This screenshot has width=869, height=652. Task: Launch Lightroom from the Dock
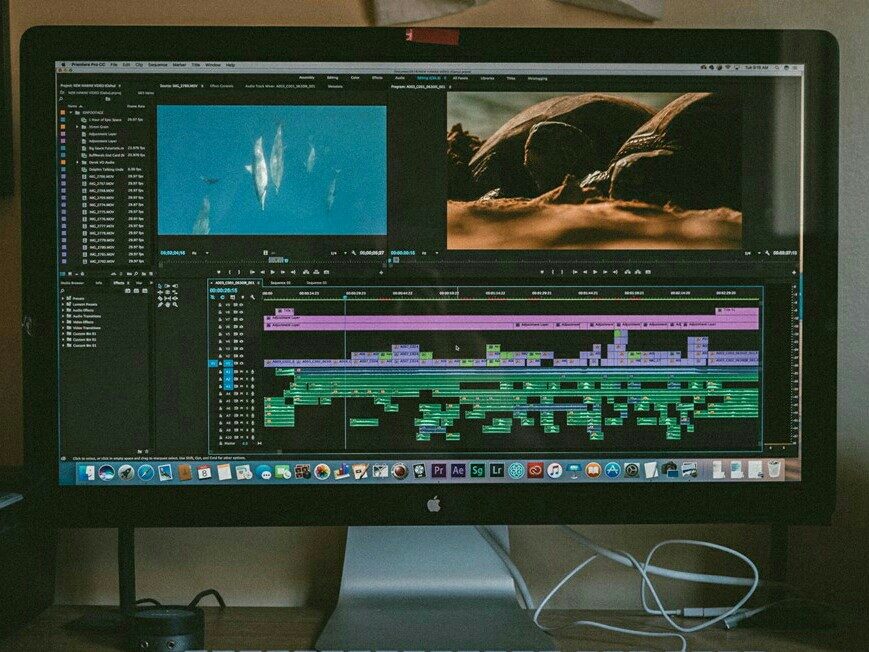497,470
